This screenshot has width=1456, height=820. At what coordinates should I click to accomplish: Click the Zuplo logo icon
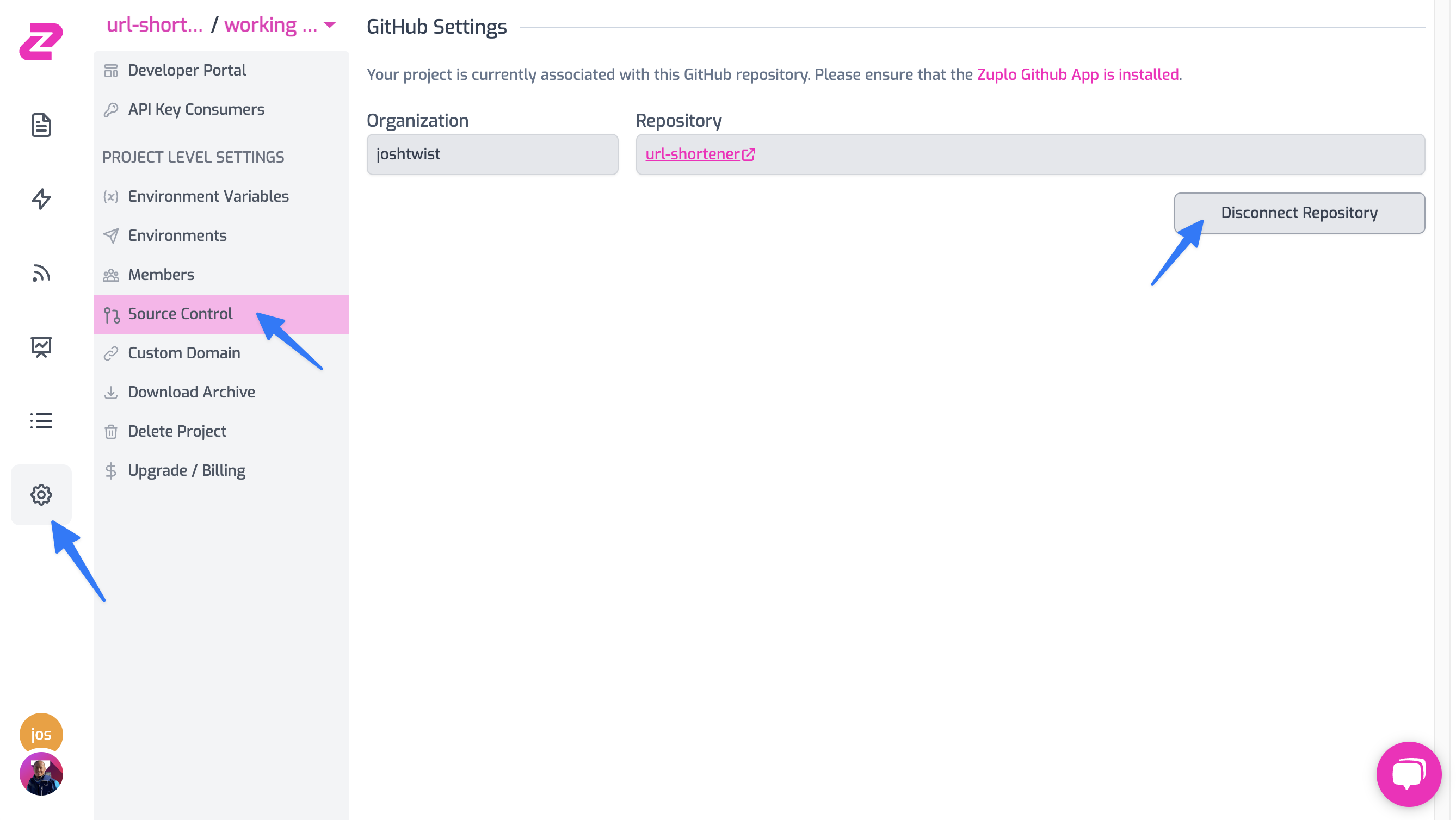pyautogui.click(x=41, y=41)
